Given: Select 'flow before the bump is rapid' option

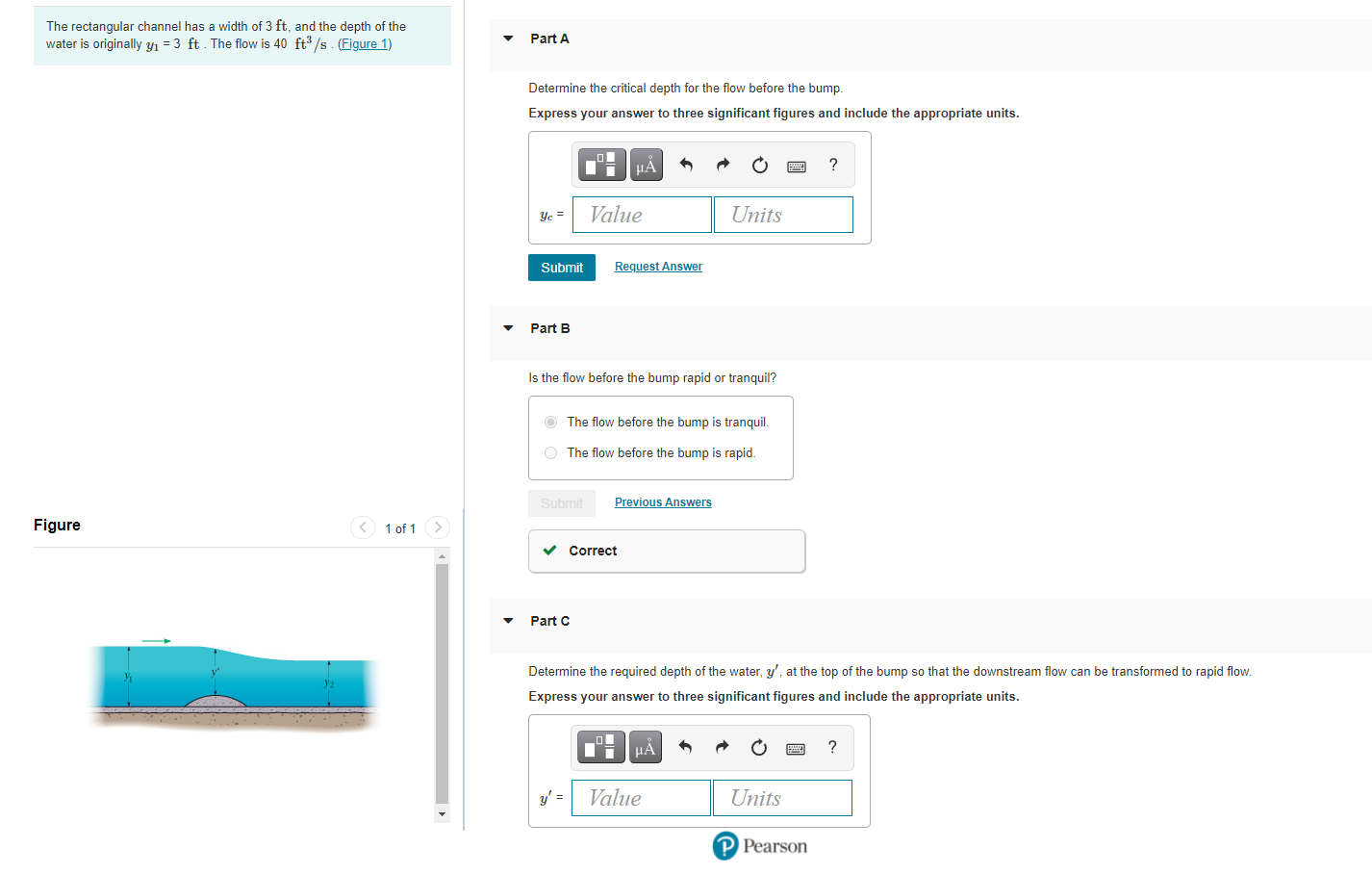Looking at the screenshot, I should [x=550, y=452].
